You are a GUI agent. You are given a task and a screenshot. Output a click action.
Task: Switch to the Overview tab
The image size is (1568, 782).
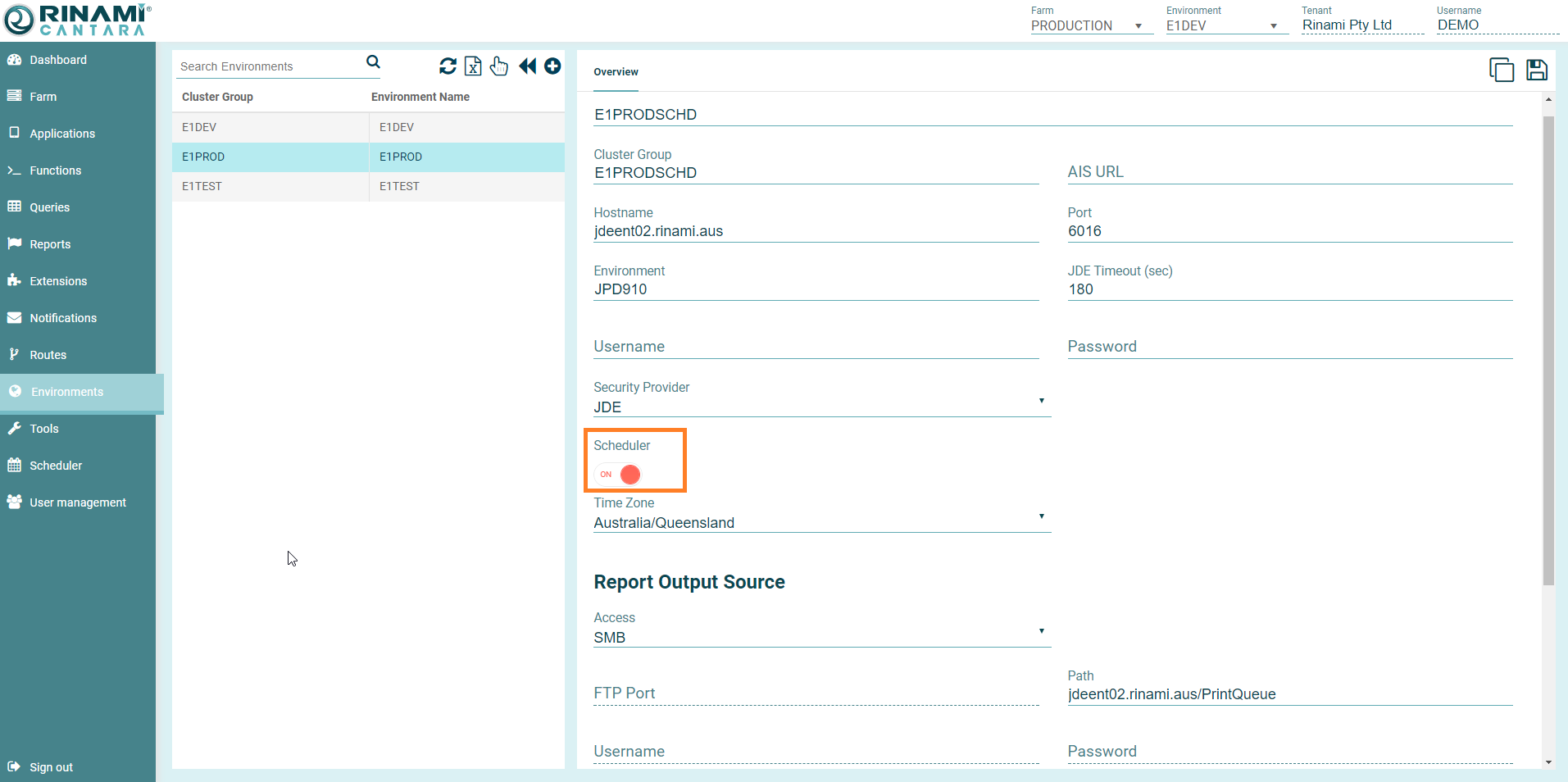click(616, 72)
